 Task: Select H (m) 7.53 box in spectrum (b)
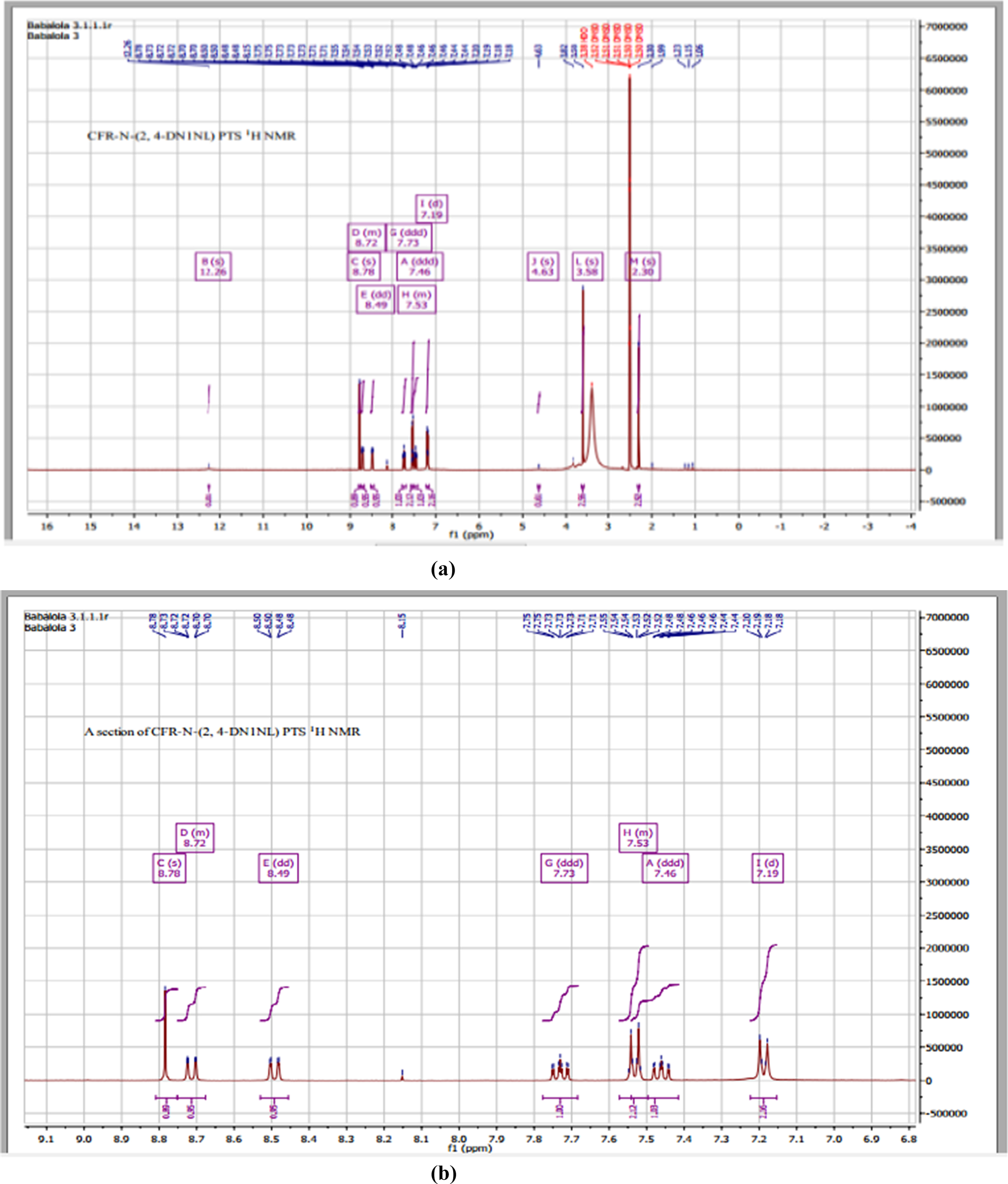tap(638, 838)
